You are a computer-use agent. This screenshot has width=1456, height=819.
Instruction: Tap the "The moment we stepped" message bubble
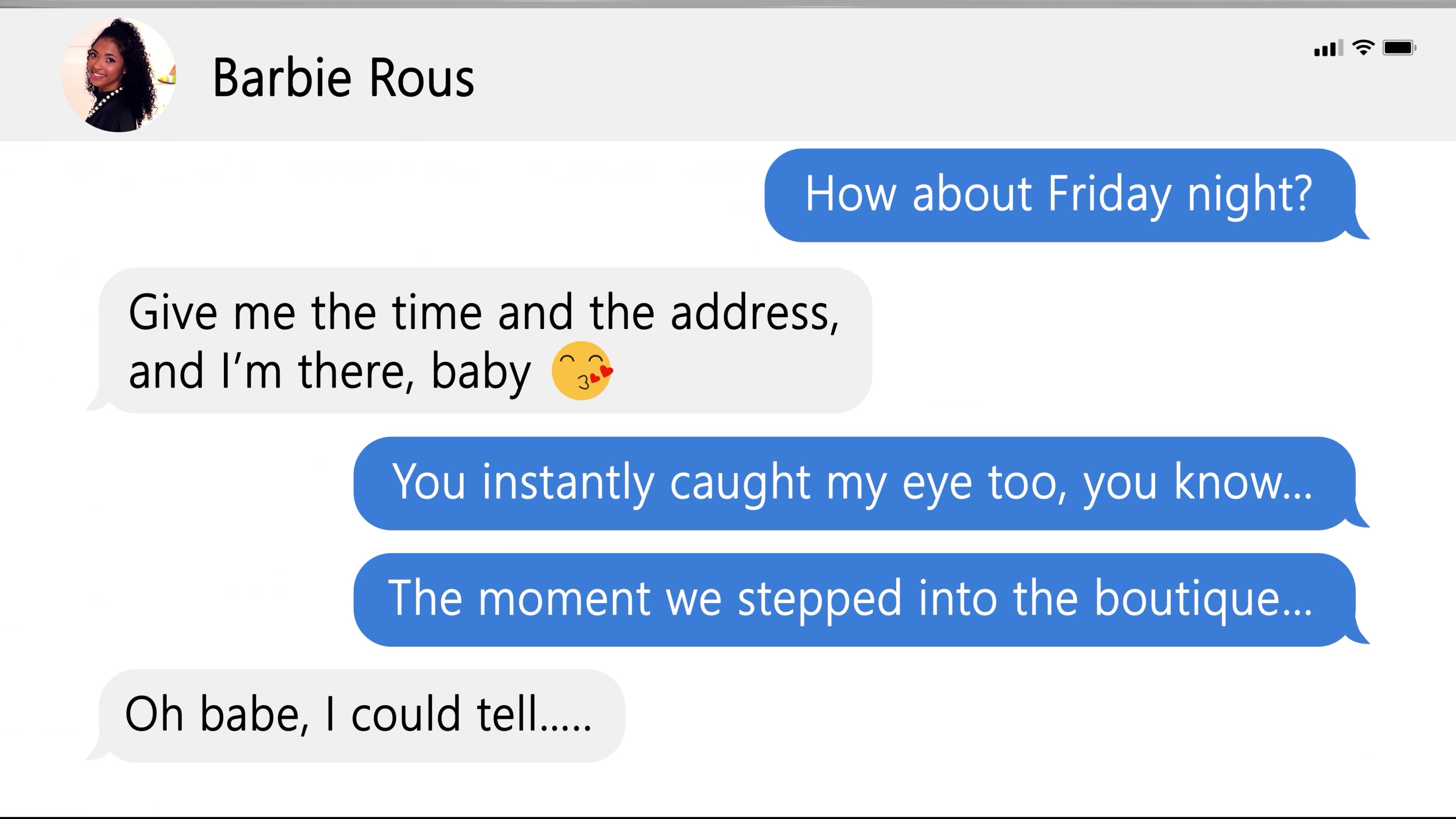[x=854, y=600]
